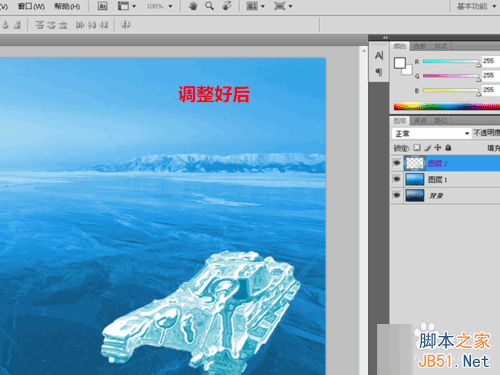Switch to the 色板 swatches tab
The width and height of the screenshot is (500, 375).
click(420, 46)
